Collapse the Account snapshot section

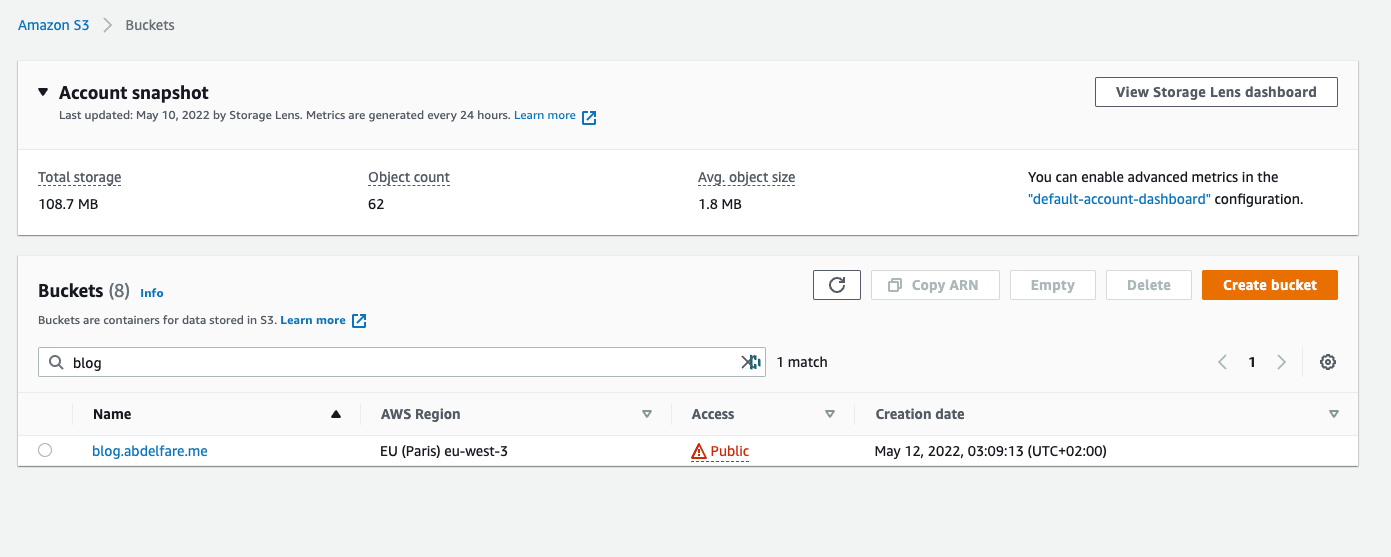point(43,92)
